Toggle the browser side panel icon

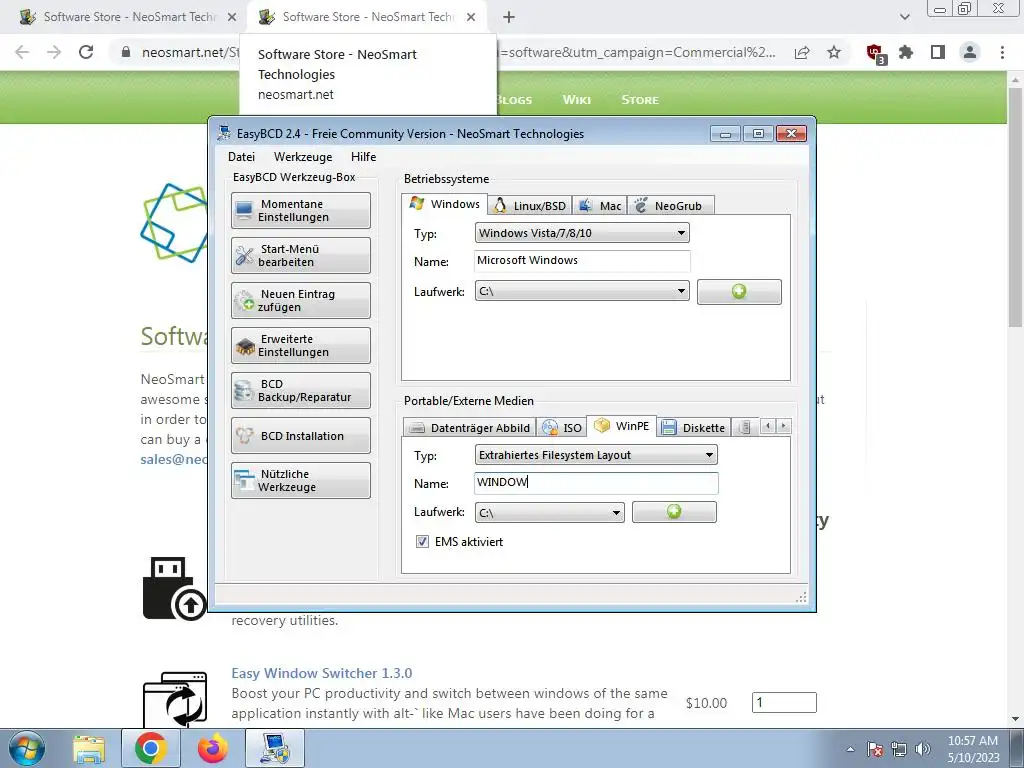[938, 52]
